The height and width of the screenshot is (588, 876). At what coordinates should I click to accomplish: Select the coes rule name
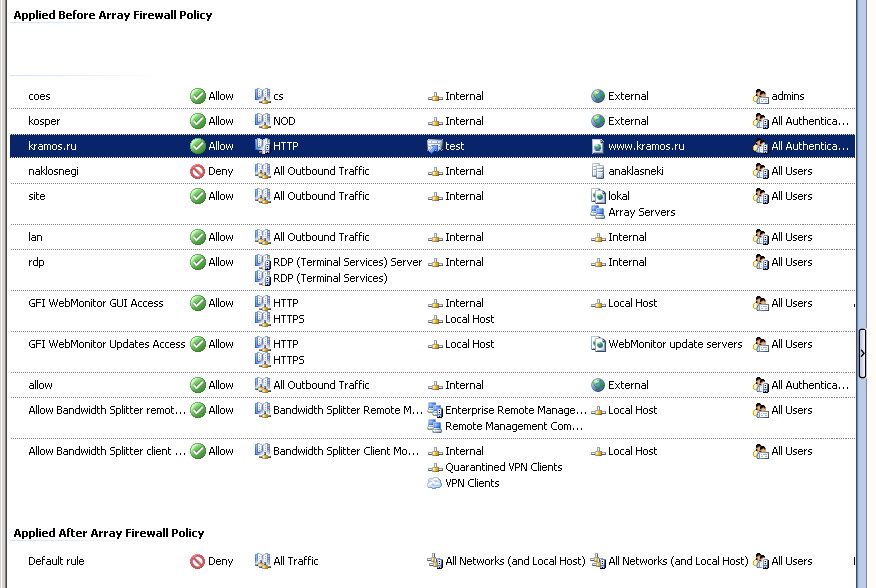(39, 96)
